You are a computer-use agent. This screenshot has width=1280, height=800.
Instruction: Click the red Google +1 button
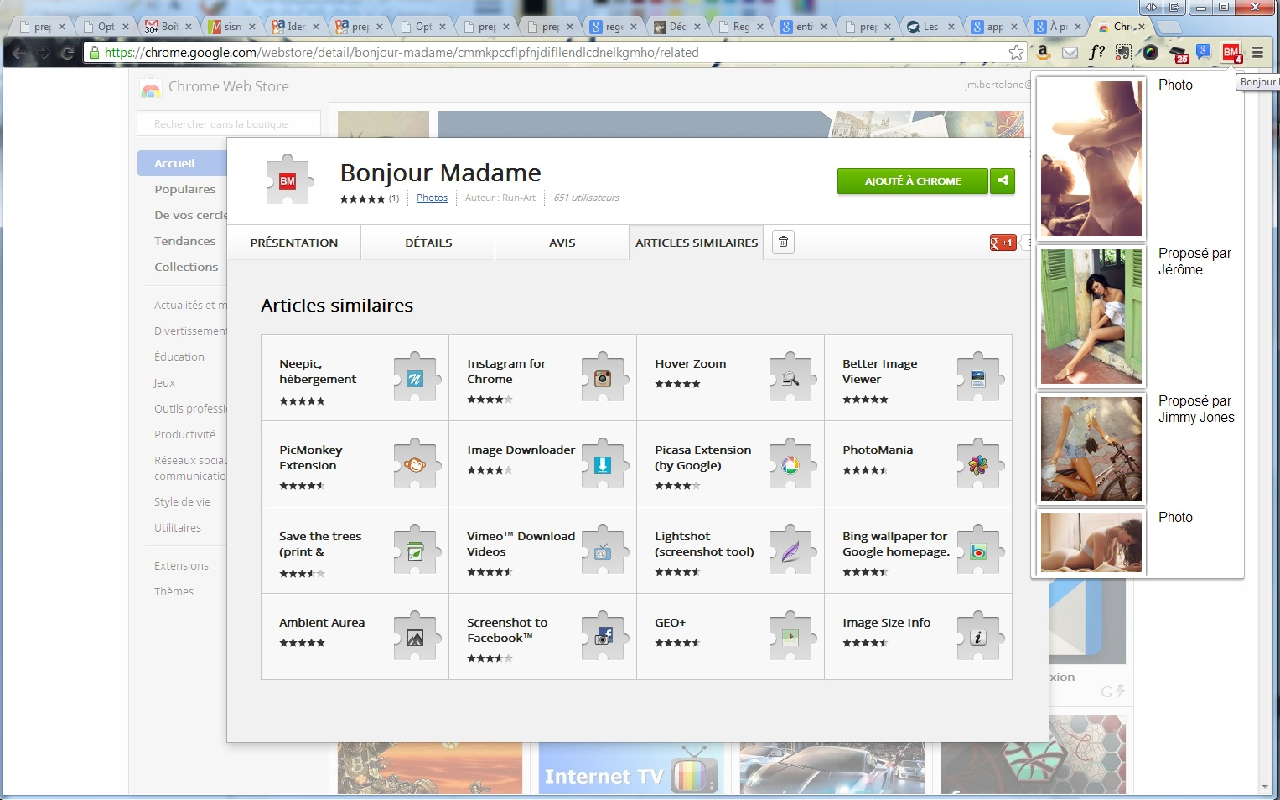tap(1003, 242)
